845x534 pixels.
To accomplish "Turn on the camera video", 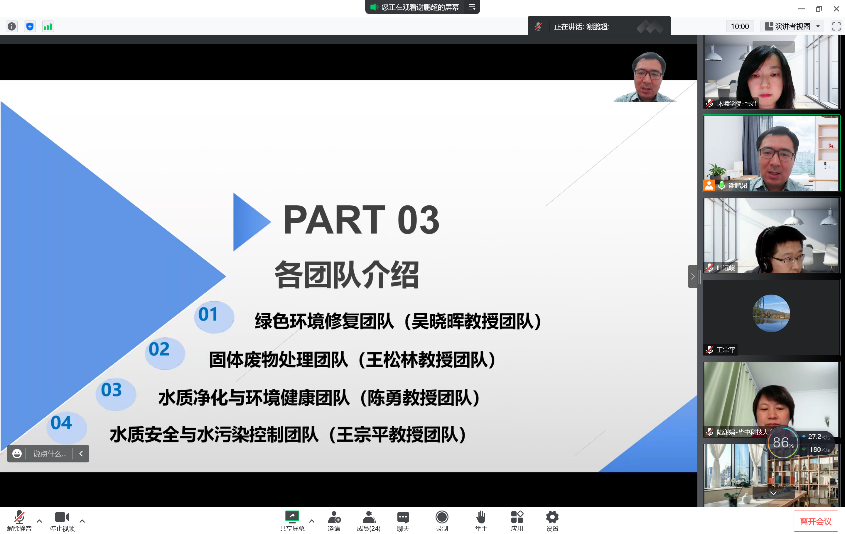I will pyautogui.click(x=61, y=518).
